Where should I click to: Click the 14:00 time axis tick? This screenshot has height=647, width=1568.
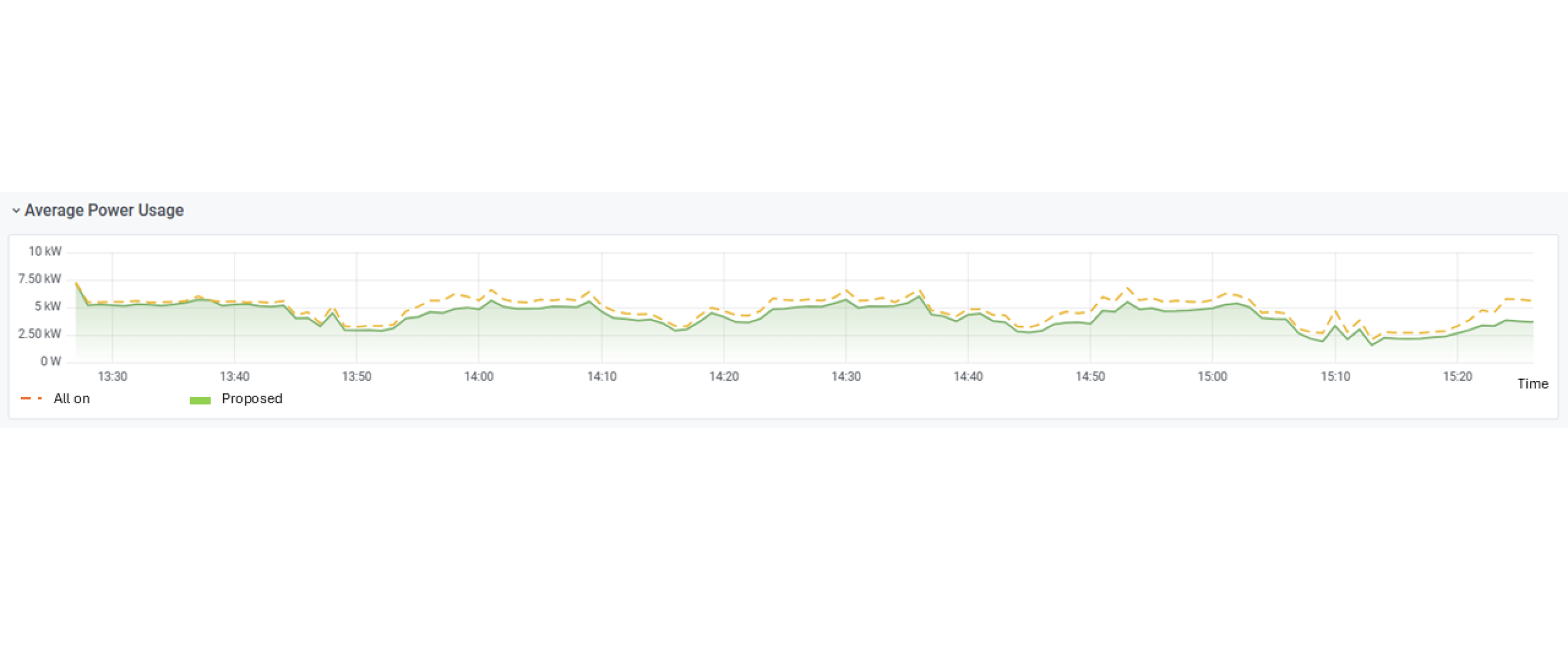pyautogui.click(x=479, y=377)
